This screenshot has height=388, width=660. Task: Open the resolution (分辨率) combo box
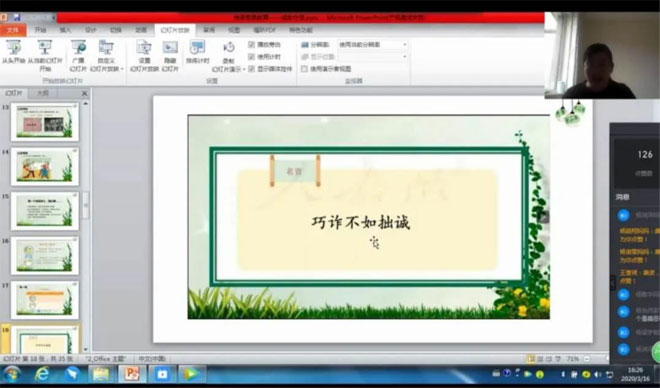click(373, 45)
